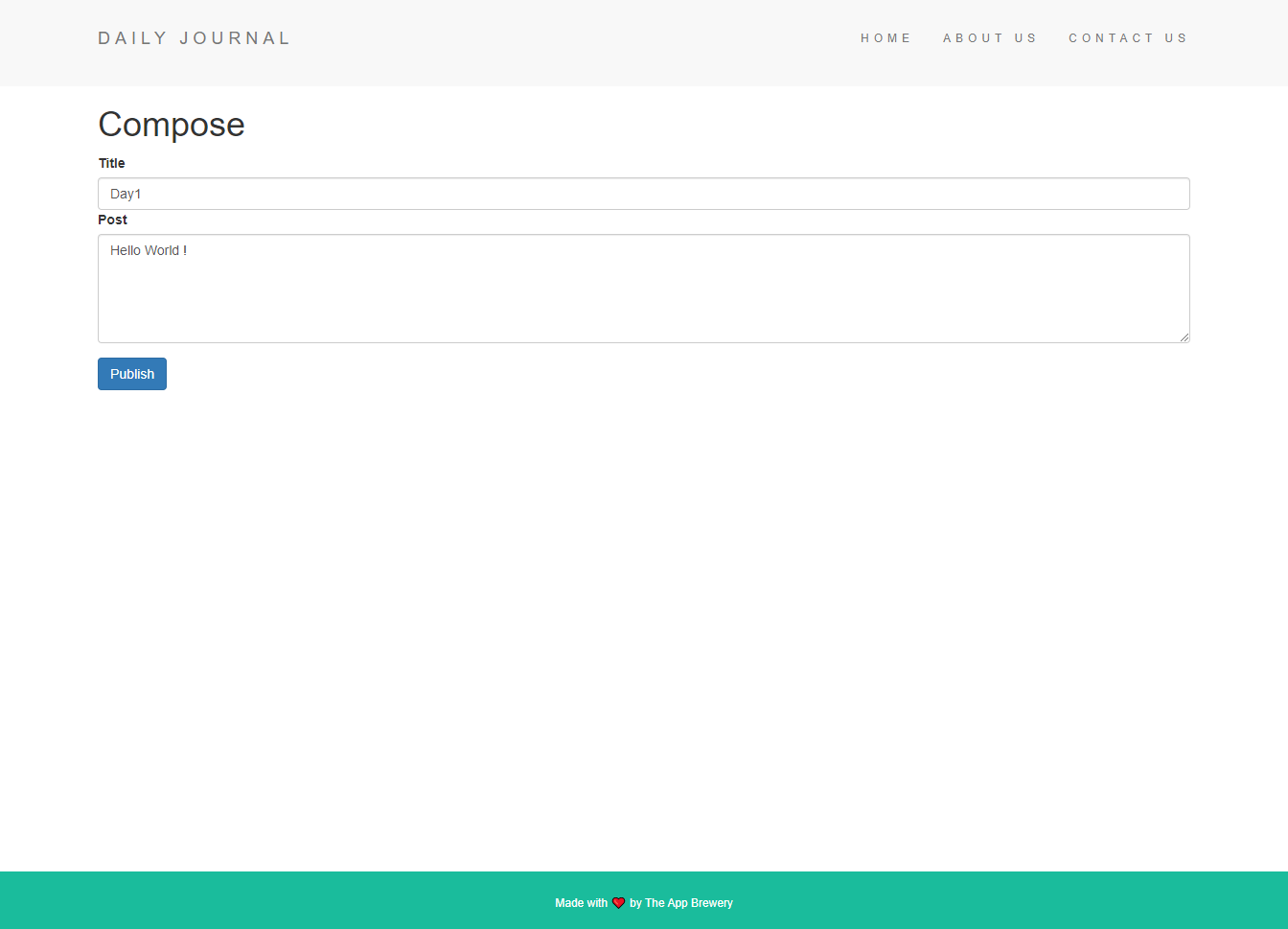Click the Compose page heading
The height and width of the screenshot is (929, 1288).
[x=171, y=124]
